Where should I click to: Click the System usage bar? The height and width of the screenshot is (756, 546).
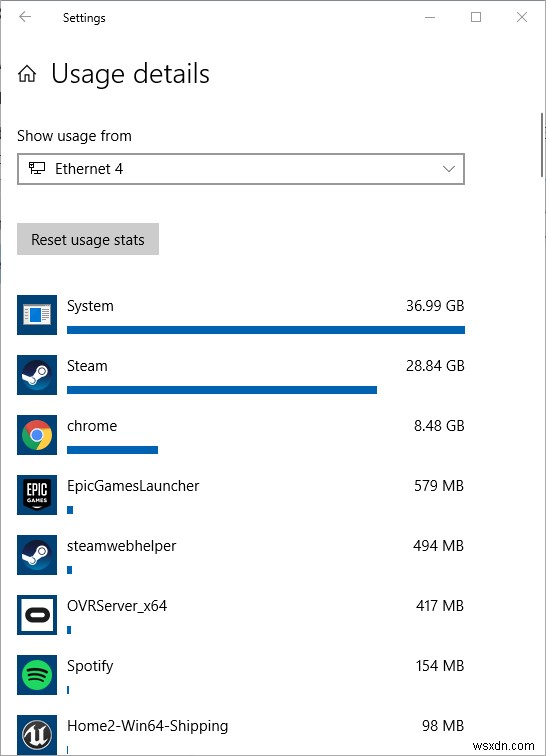coord(266,330)
